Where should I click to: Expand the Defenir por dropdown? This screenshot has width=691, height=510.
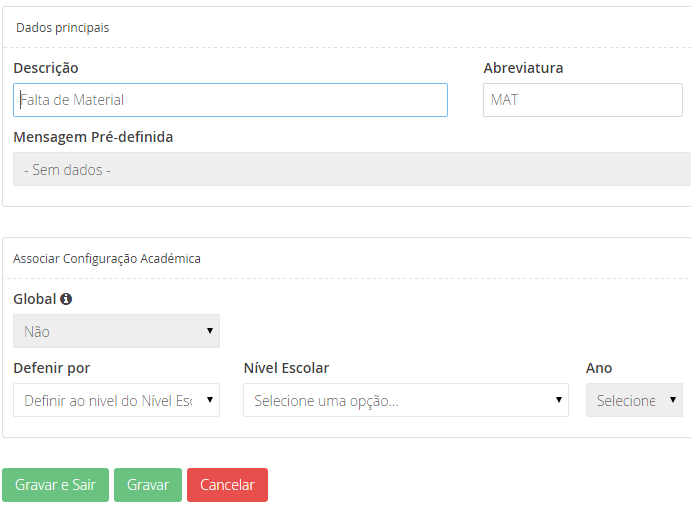[x=116, y=400]
